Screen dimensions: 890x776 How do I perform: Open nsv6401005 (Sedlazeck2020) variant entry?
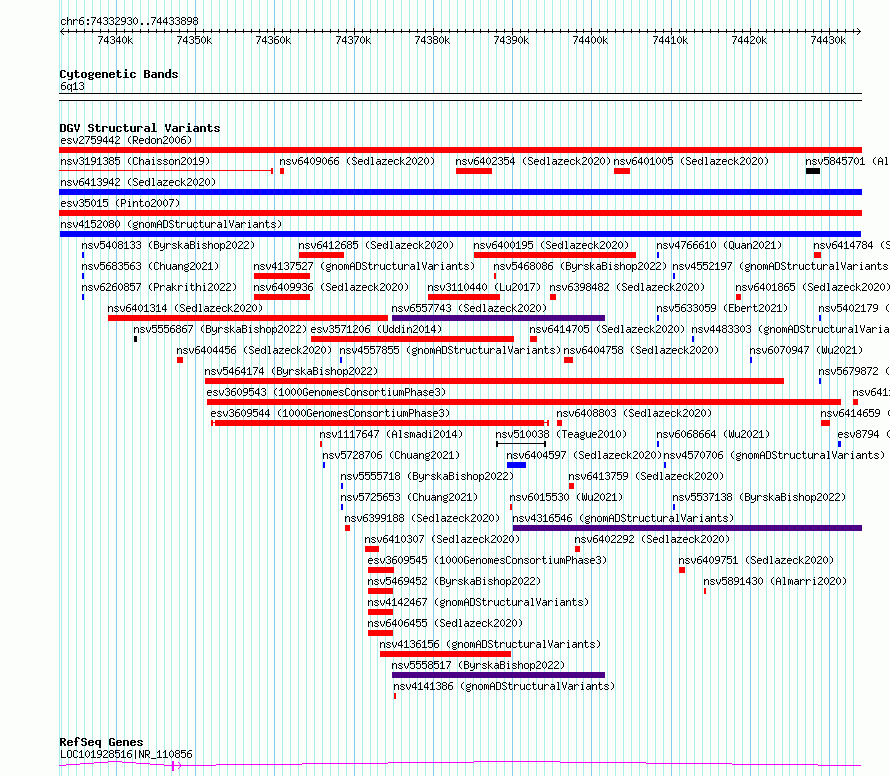(691, 161)
